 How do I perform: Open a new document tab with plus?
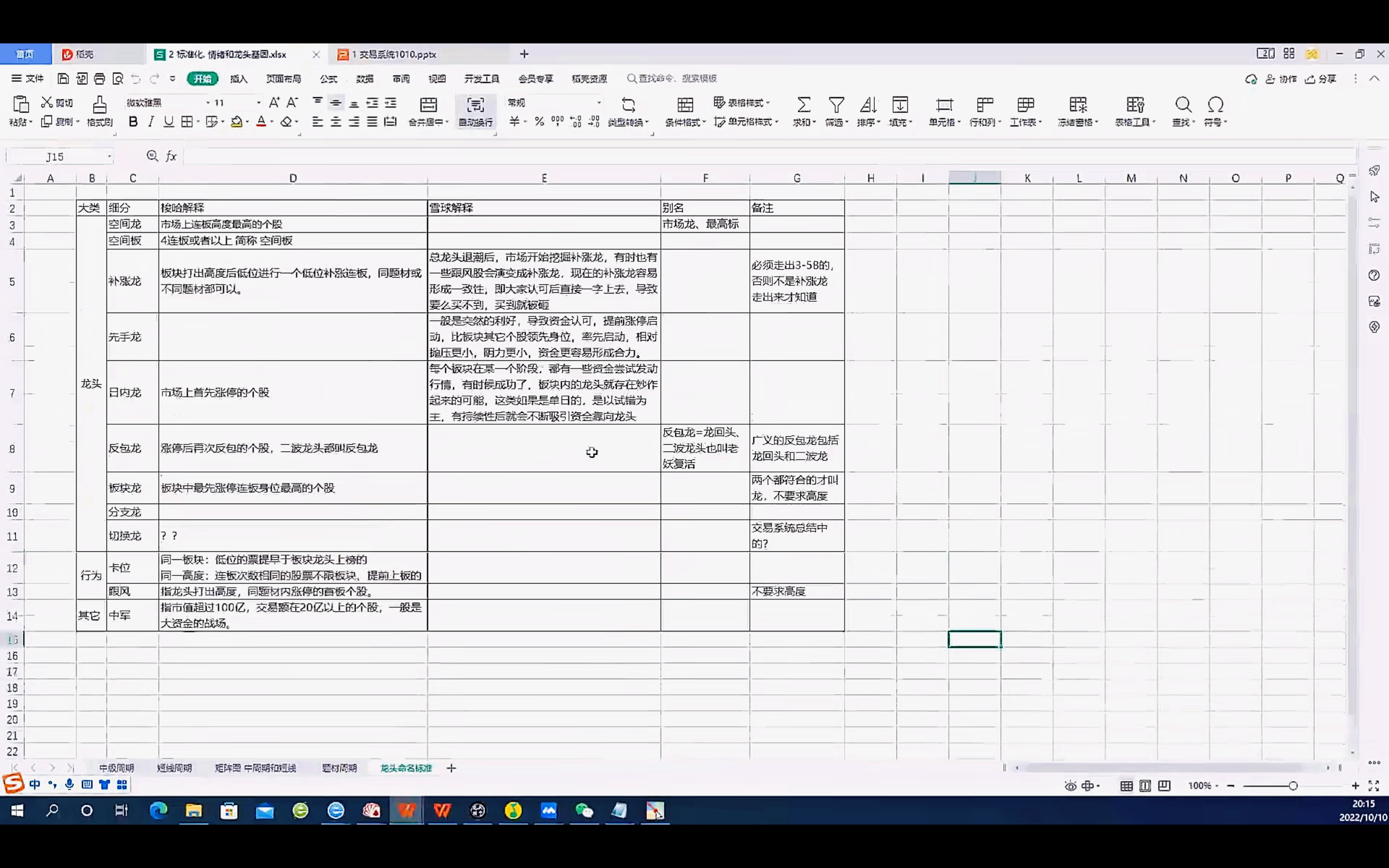[524, 54]
